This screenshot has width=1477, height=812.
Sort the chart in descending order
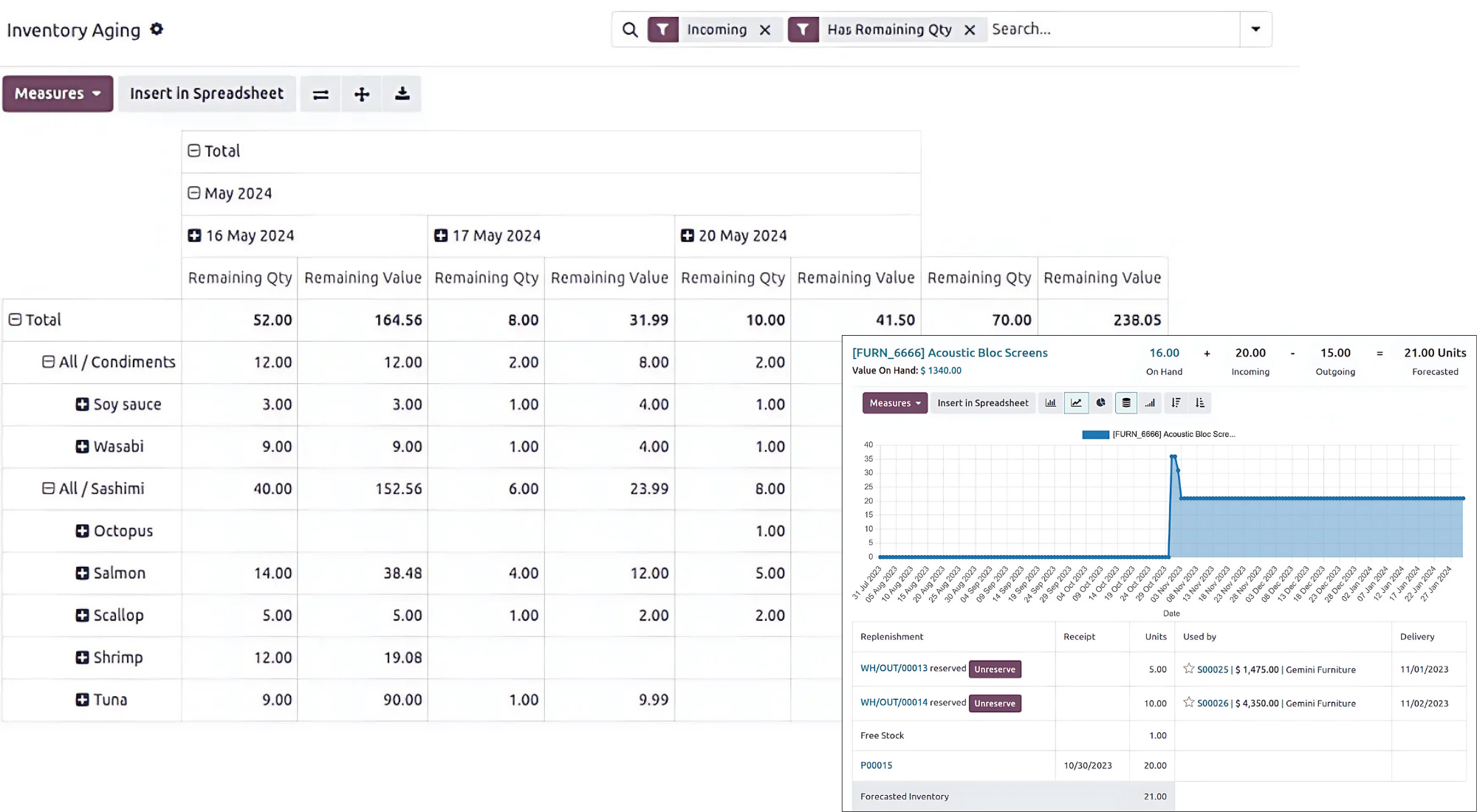1176,403
